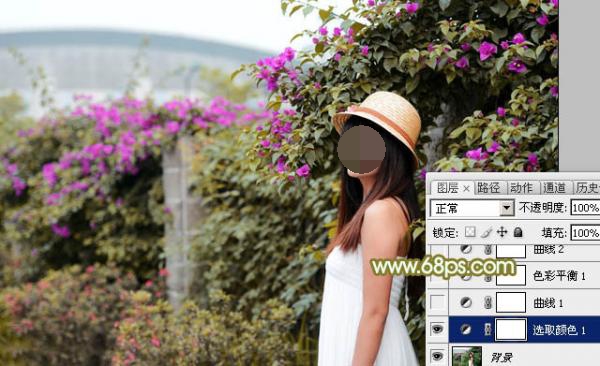Click the 填充 fill value field
The height and width of the screenshot is (366, 600).
pyautogui.click(x=585, y=232)
